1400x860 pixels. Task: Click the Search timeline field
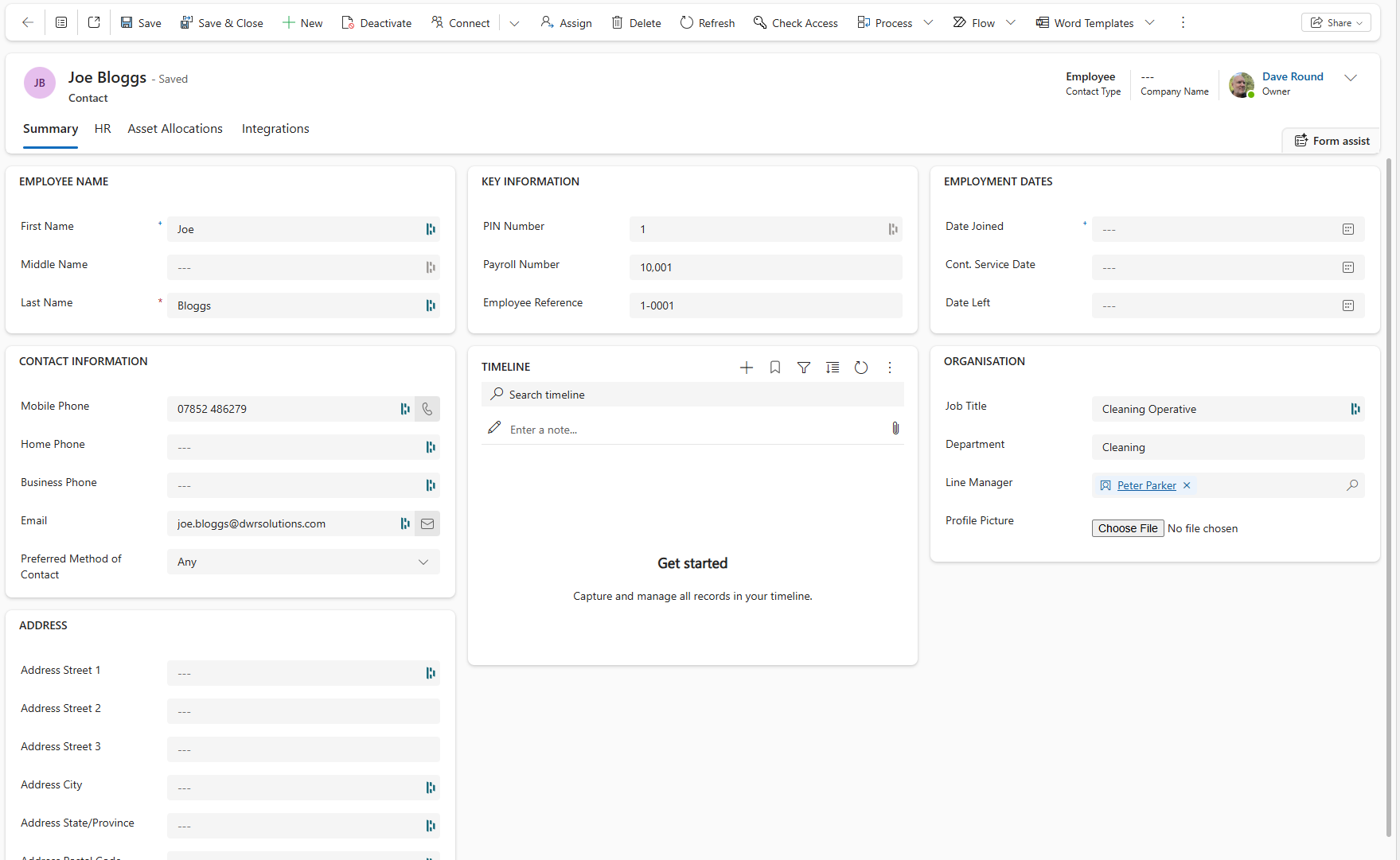click(692, 394)
